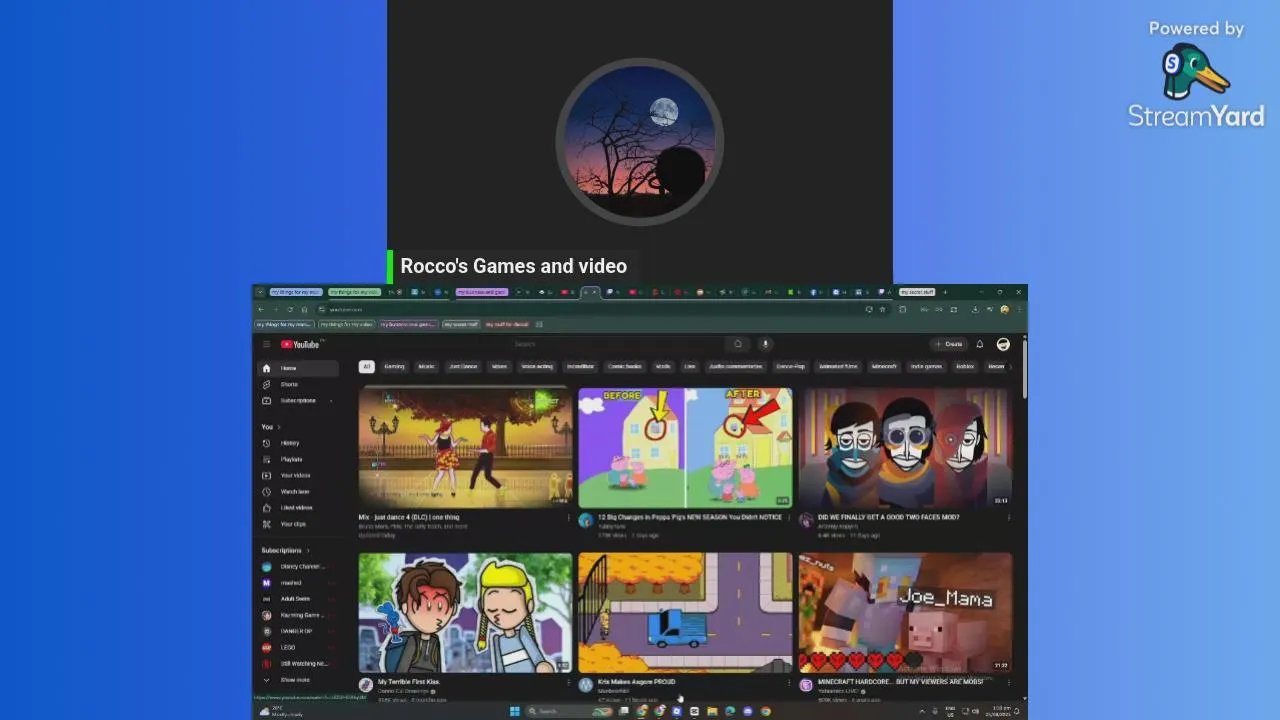Open Subscriptions in the sidebar
The width and height of the screenshot is (1280, 720).
pos(298,400)
